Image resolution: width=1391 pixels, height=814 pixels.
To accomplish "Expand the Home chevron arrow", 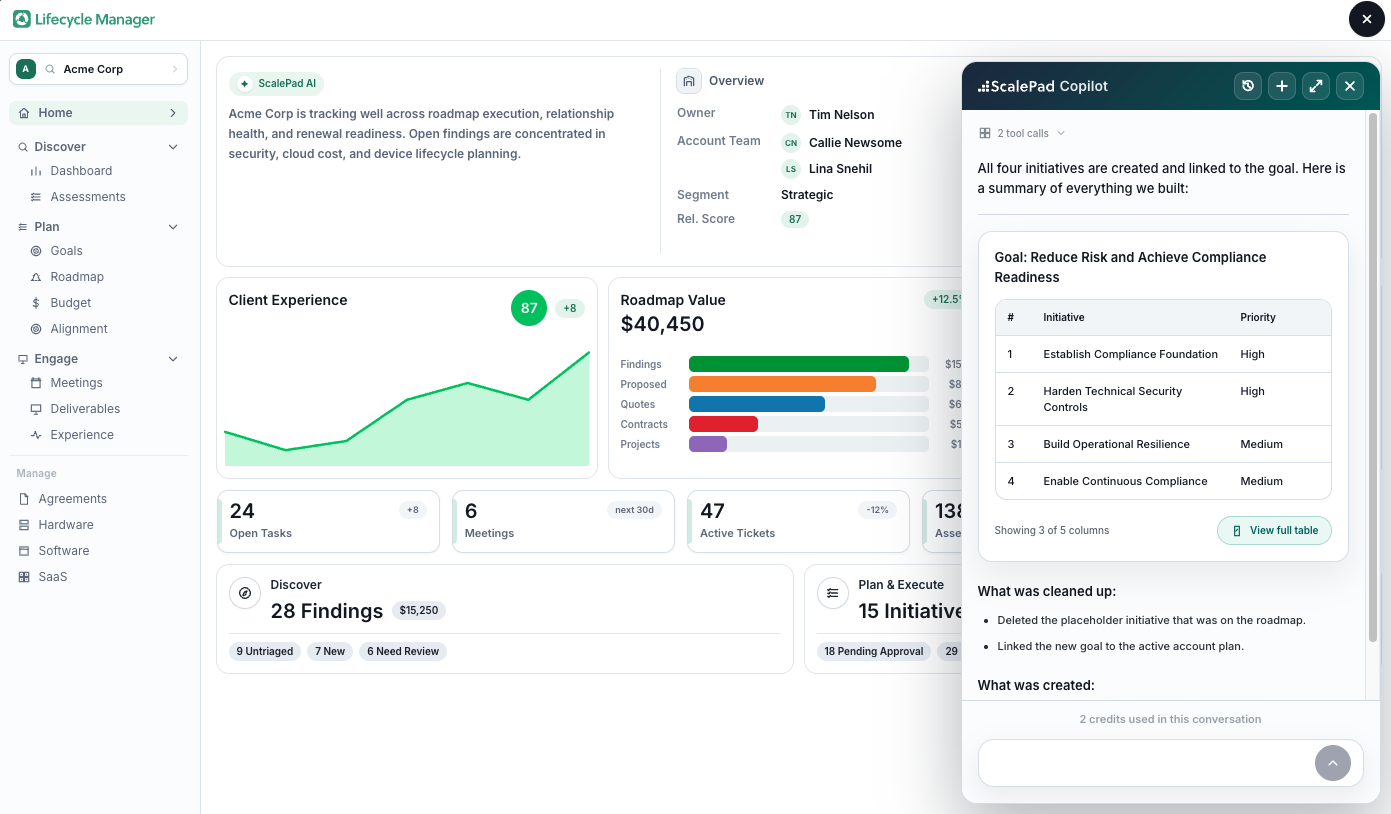I will pos(173,113).
